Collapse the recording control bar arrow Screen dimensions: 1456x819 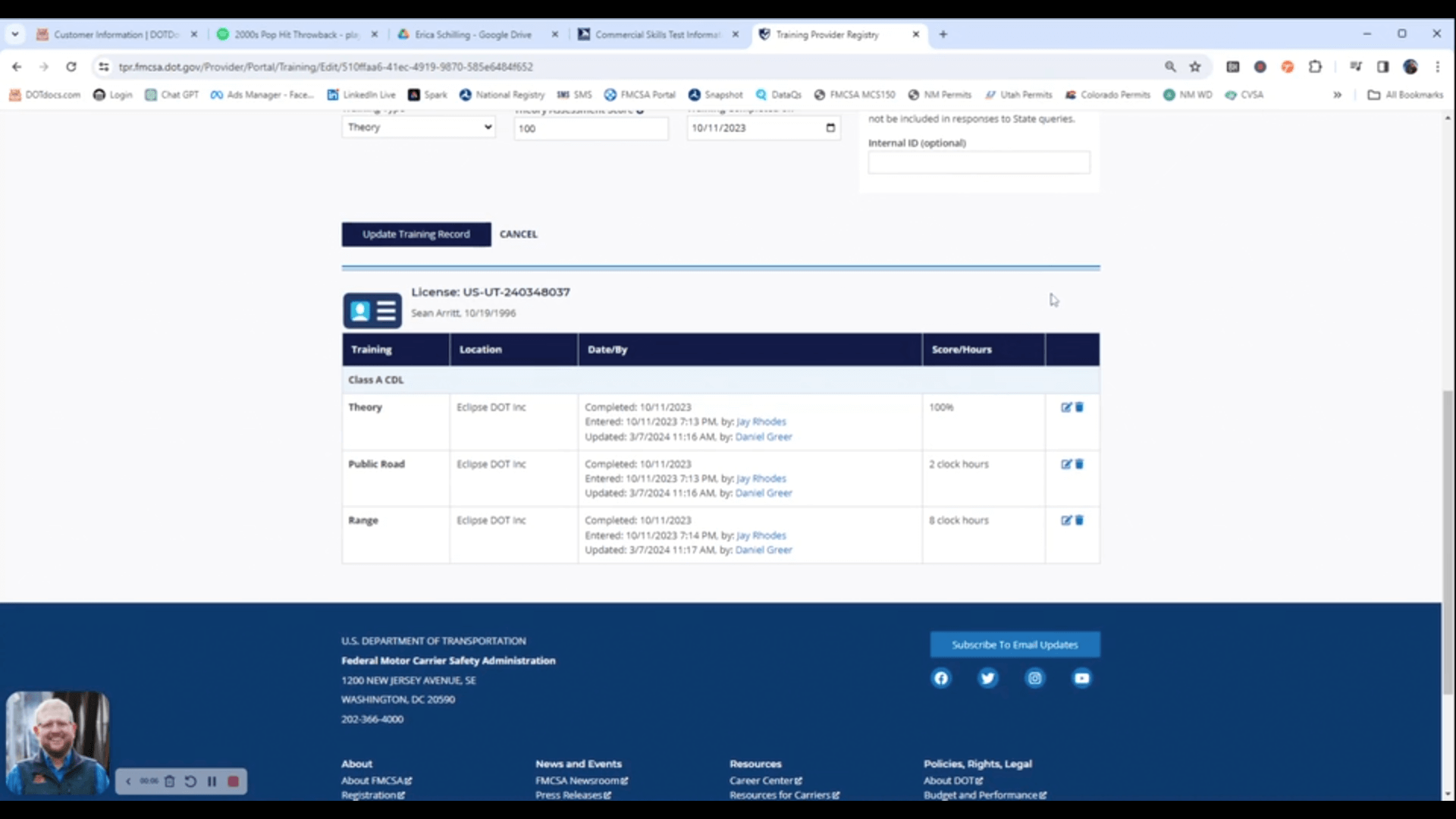(128, 781)
